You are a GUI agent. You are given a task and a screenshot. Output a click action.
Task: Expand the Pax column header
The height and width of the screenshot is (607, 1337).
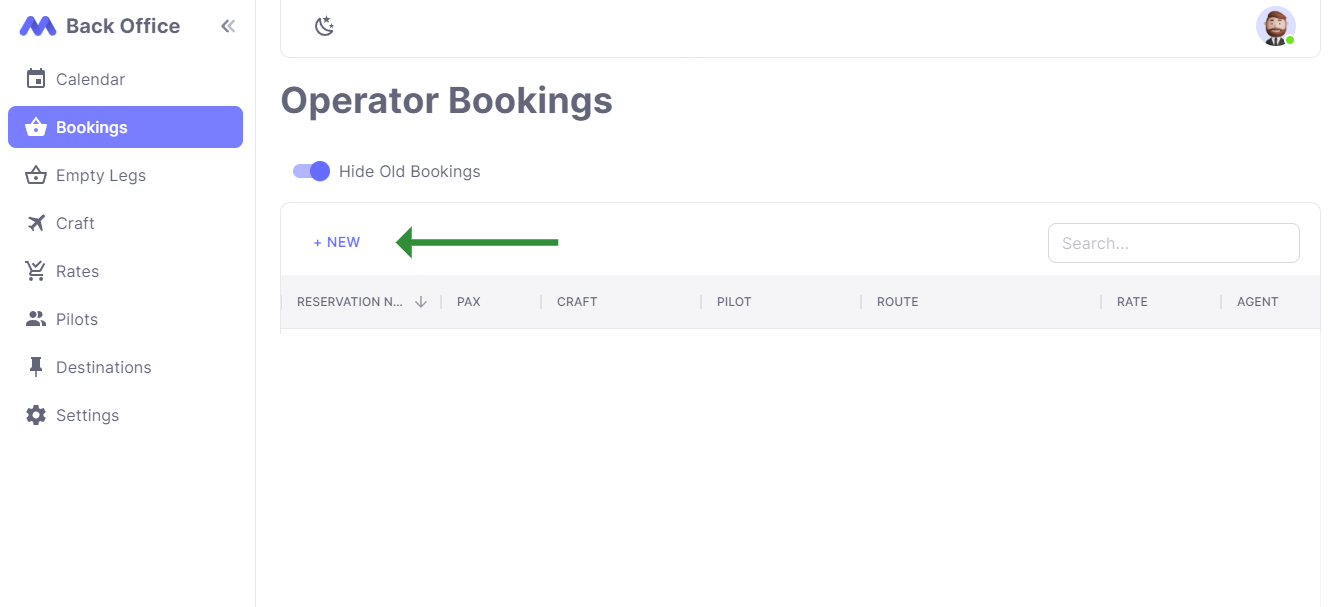click(468, 301)
